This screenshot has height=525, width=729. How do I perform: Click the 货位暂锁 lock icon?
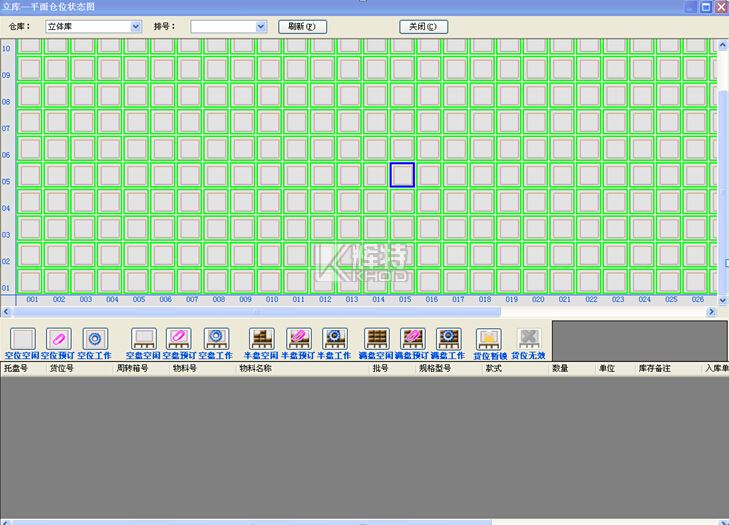click(488, 338)
